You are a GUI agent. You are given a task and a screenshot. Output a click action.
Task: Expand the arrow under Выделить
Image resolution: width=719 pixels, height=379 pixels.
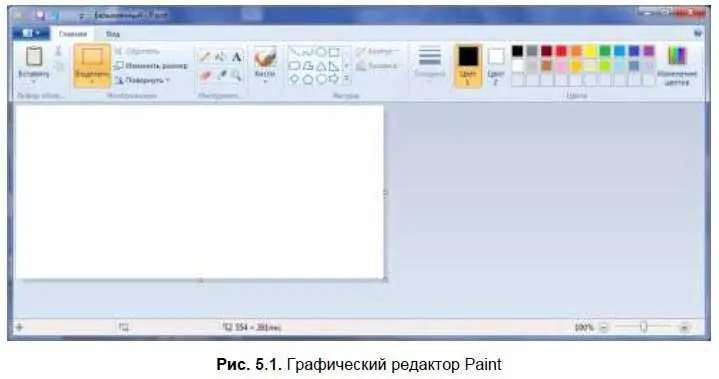coord(92,82)
